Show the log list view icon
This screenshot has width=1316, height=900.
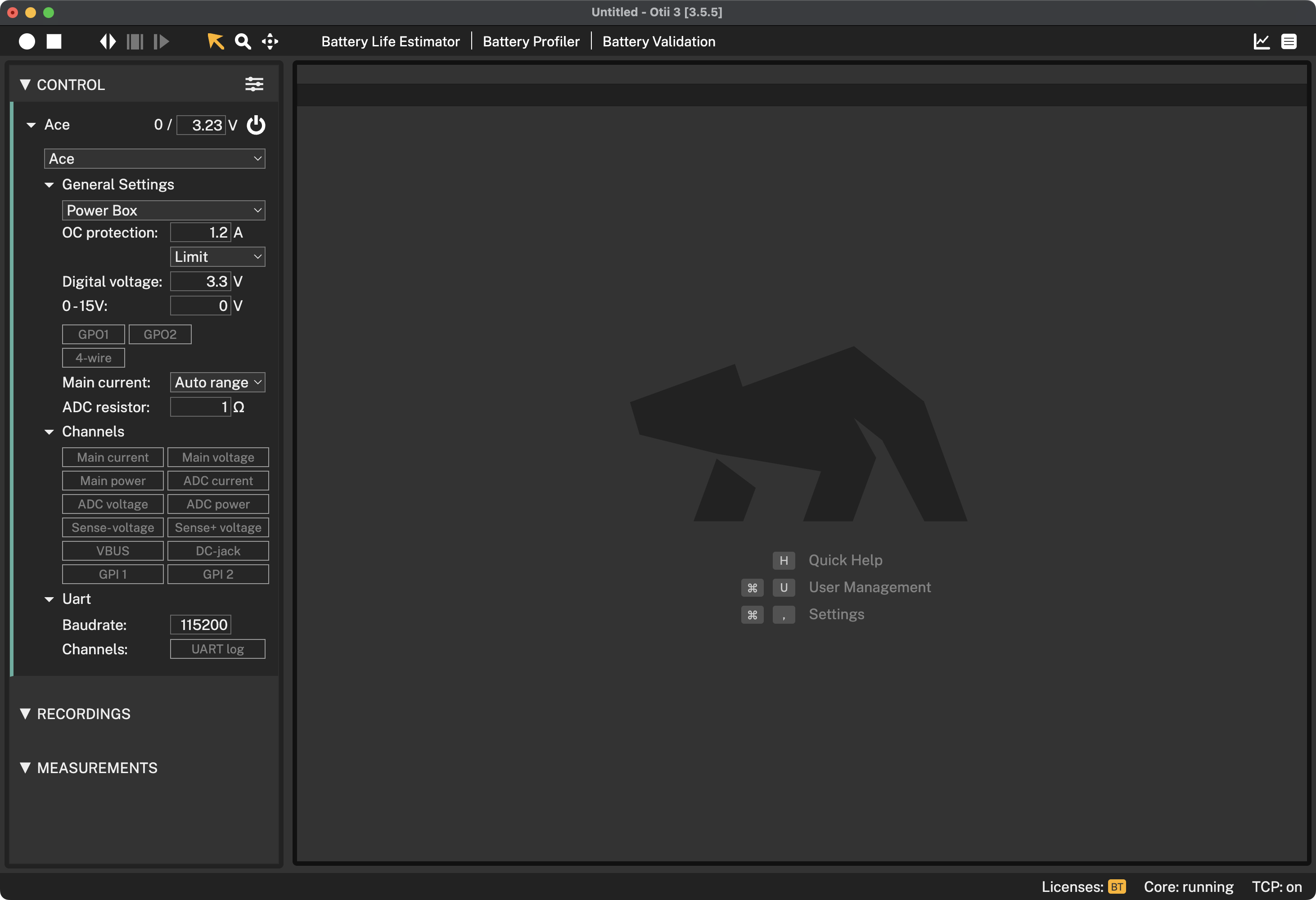pos(1289,41)
